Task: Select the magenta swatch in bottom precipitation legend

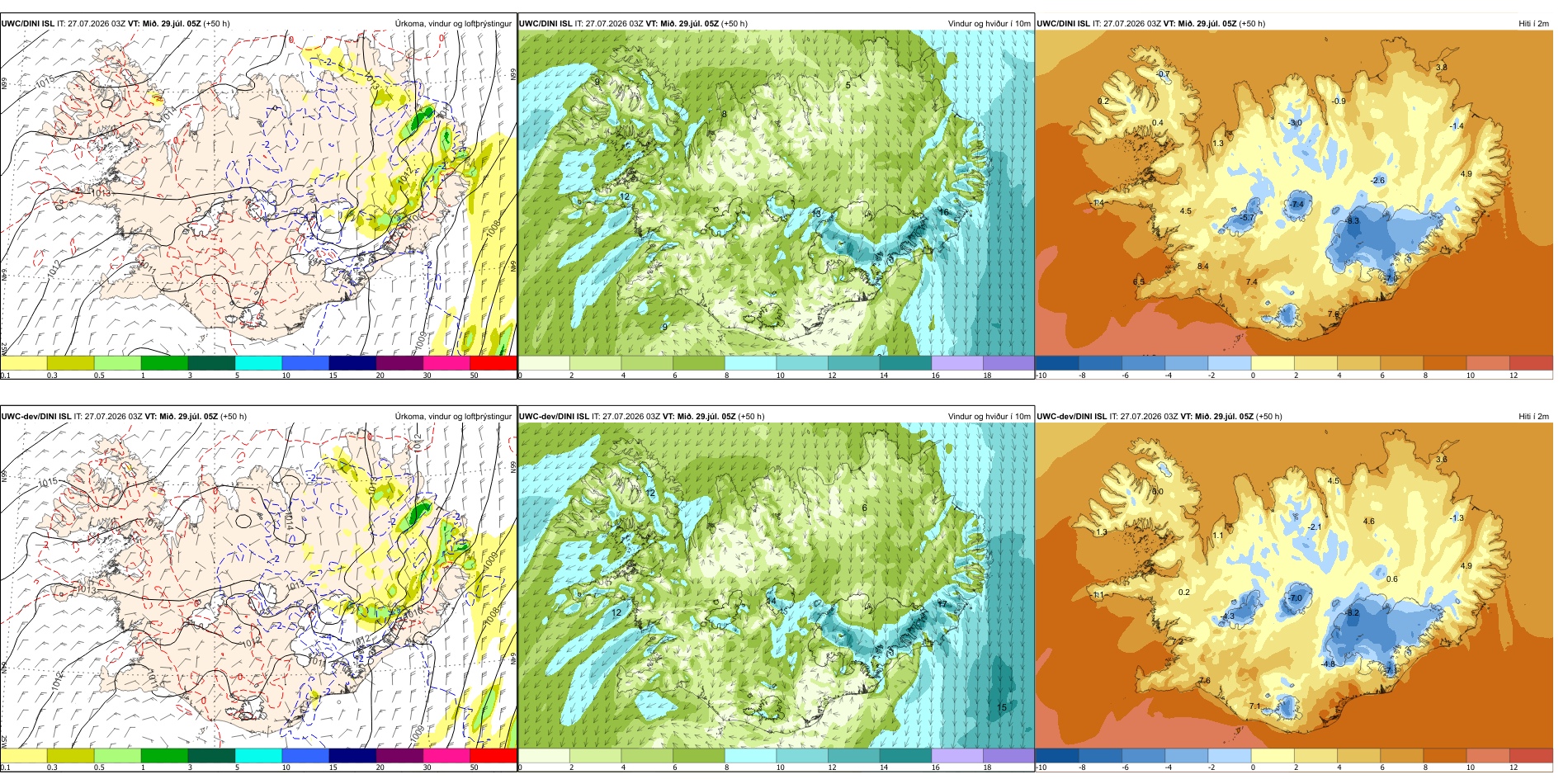Action: pyautogui.click(x=446, y=755)
